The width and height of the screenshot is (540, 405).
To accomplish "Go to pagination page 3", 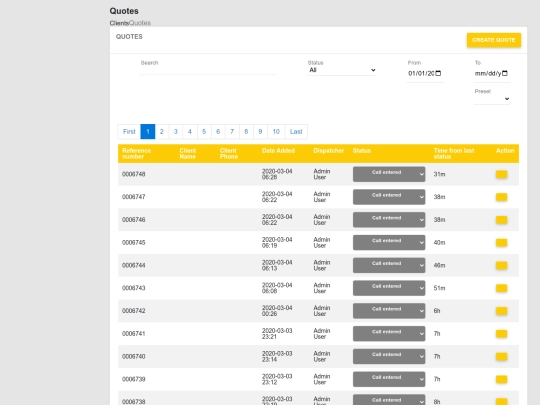I will click(x=176, y=132).
